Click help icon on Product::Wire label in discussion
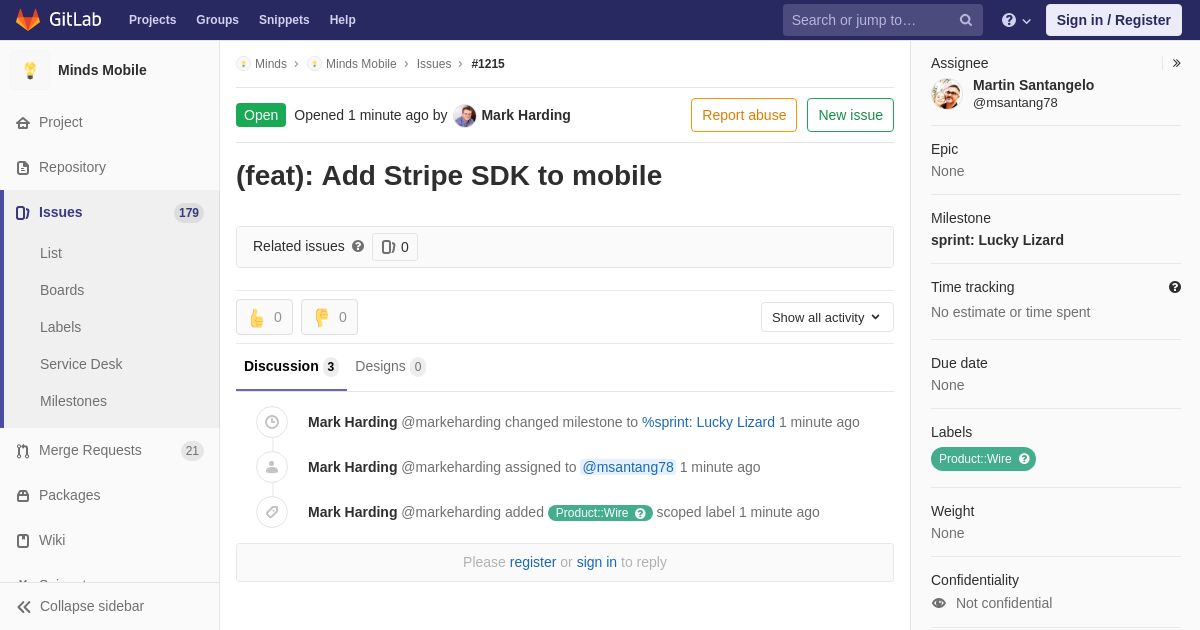Image resolution: width=1200 pixels, height=630 pixels. 640,513
